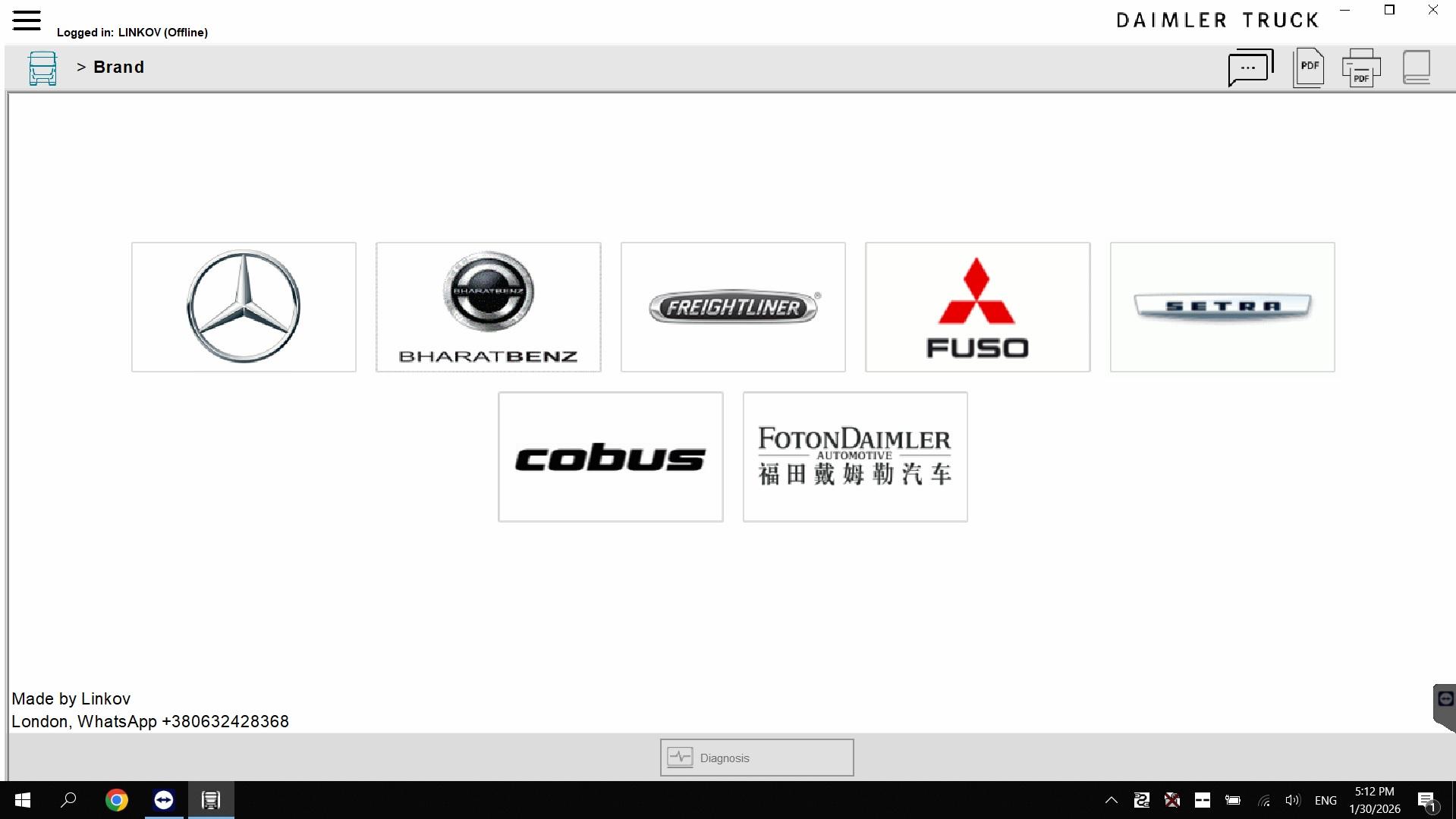Open the volume control in system tray
Image resolution: width=1456 pixels, height=819 pixels.
(1293, 800)
